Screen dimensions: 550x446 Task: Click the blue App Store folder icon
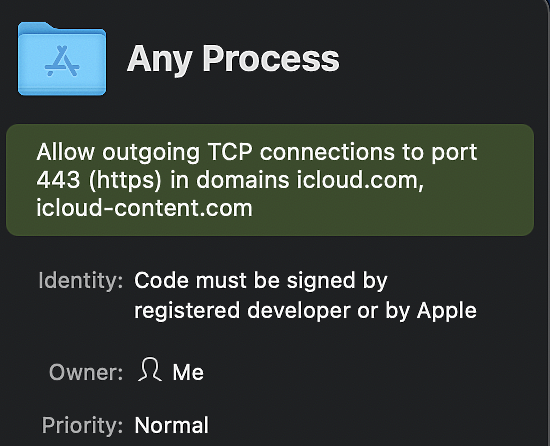62,59
